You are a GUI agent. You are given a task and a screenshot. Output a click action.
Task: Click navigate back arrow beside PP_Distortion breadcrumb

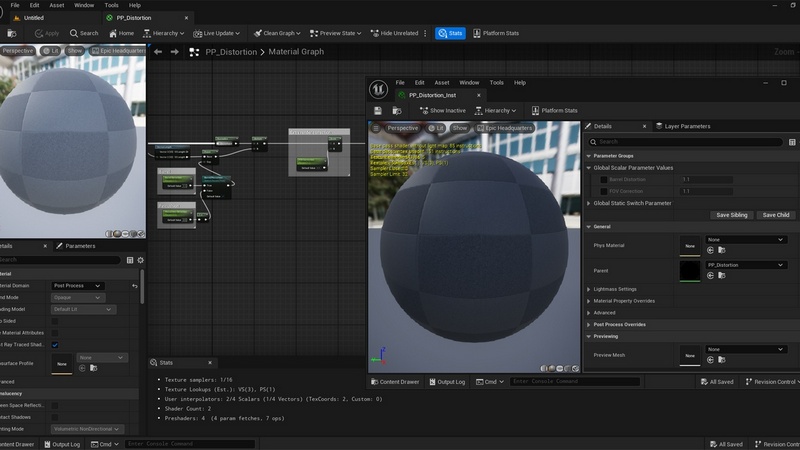158,52
